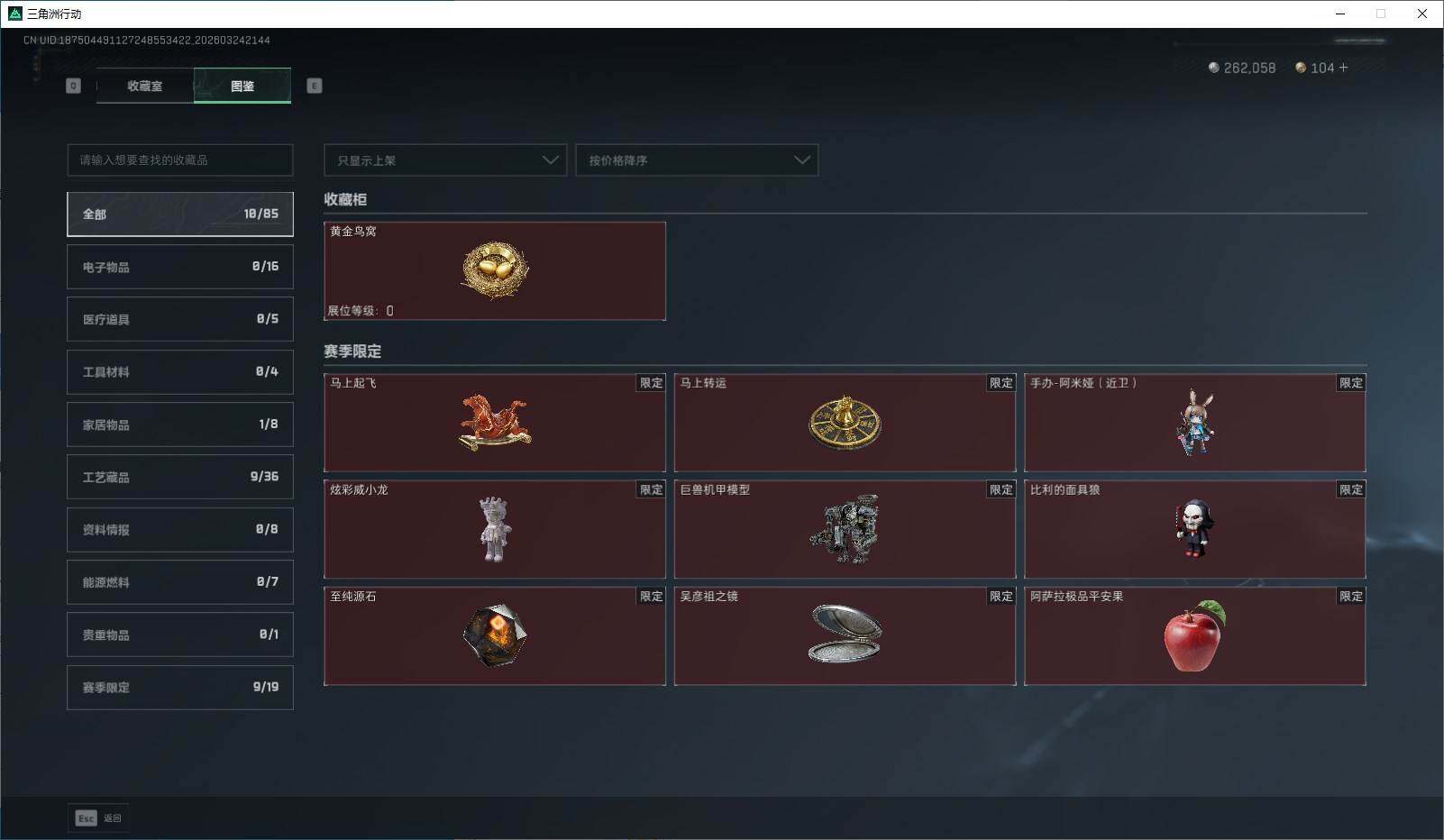This screenshot has width=1444, height=840.
Task: Select the silver mirror 吴彦祖之镜 icon
Action: [845, 634]
